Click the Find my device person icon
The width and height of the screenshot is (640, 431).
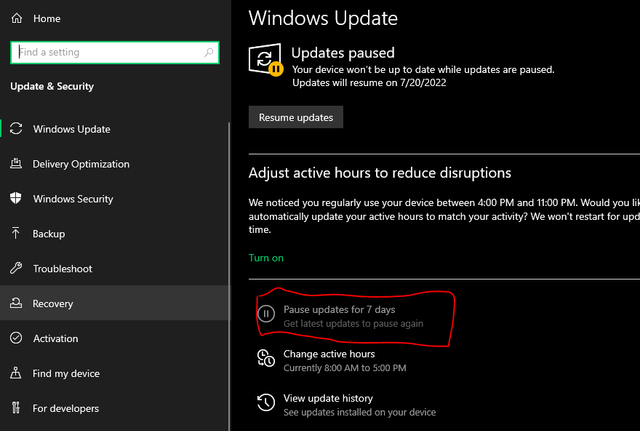click(x=16, y=373)
